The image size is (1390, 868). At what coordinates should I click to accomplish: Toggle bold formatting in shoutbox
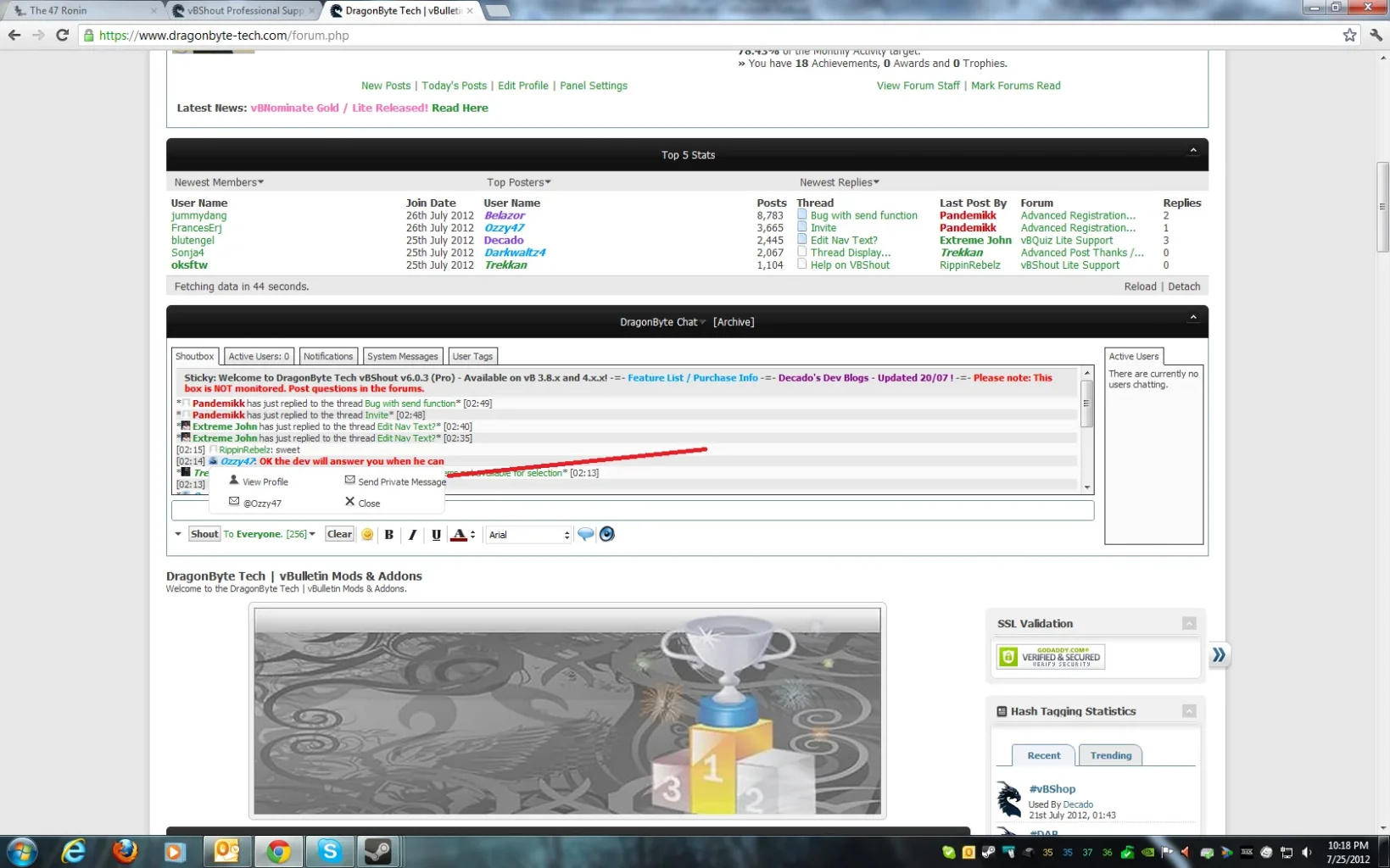[x=389, y=534]
